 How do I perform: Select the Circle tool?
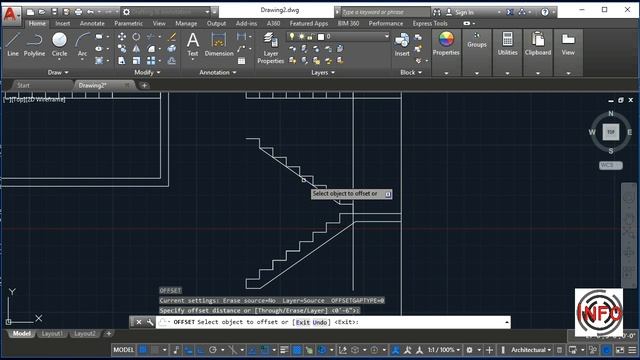coord(59,45)
